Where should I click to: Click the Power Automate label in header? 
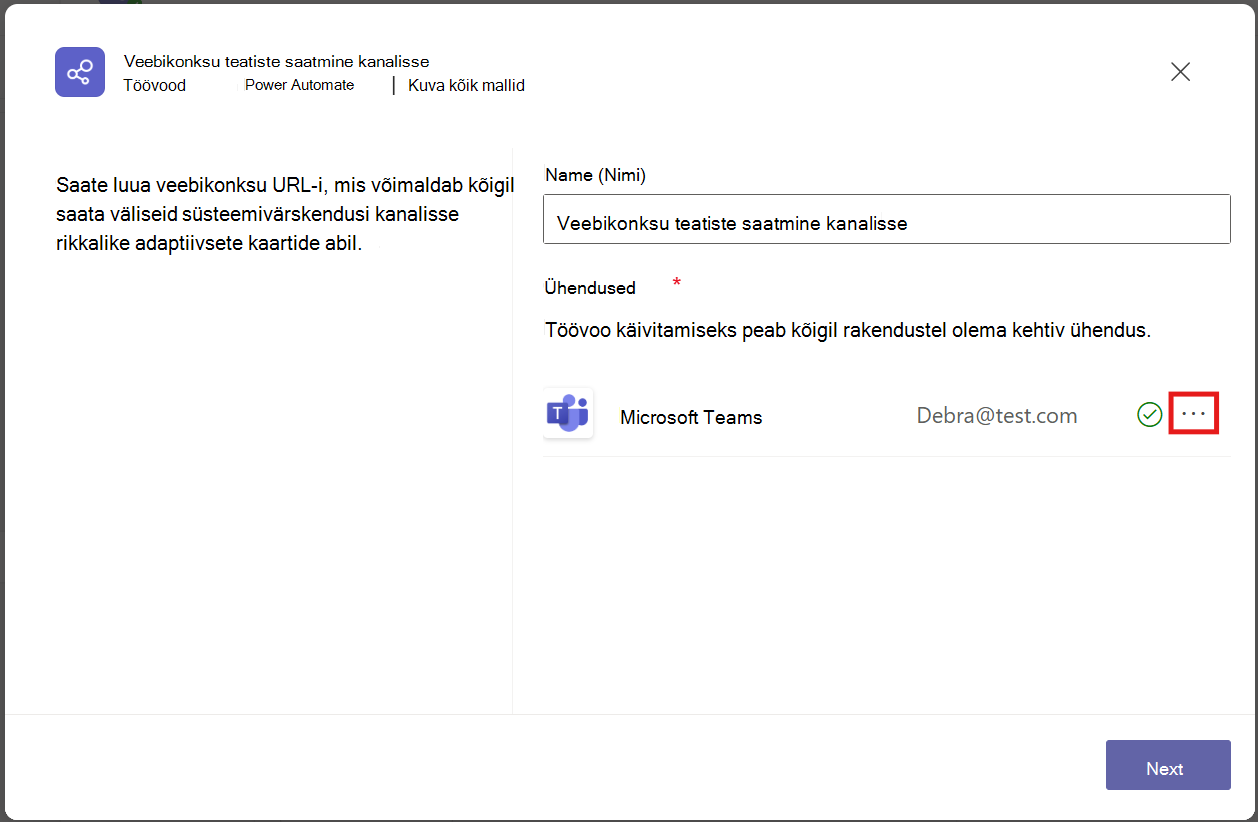[x=300, y=85]
